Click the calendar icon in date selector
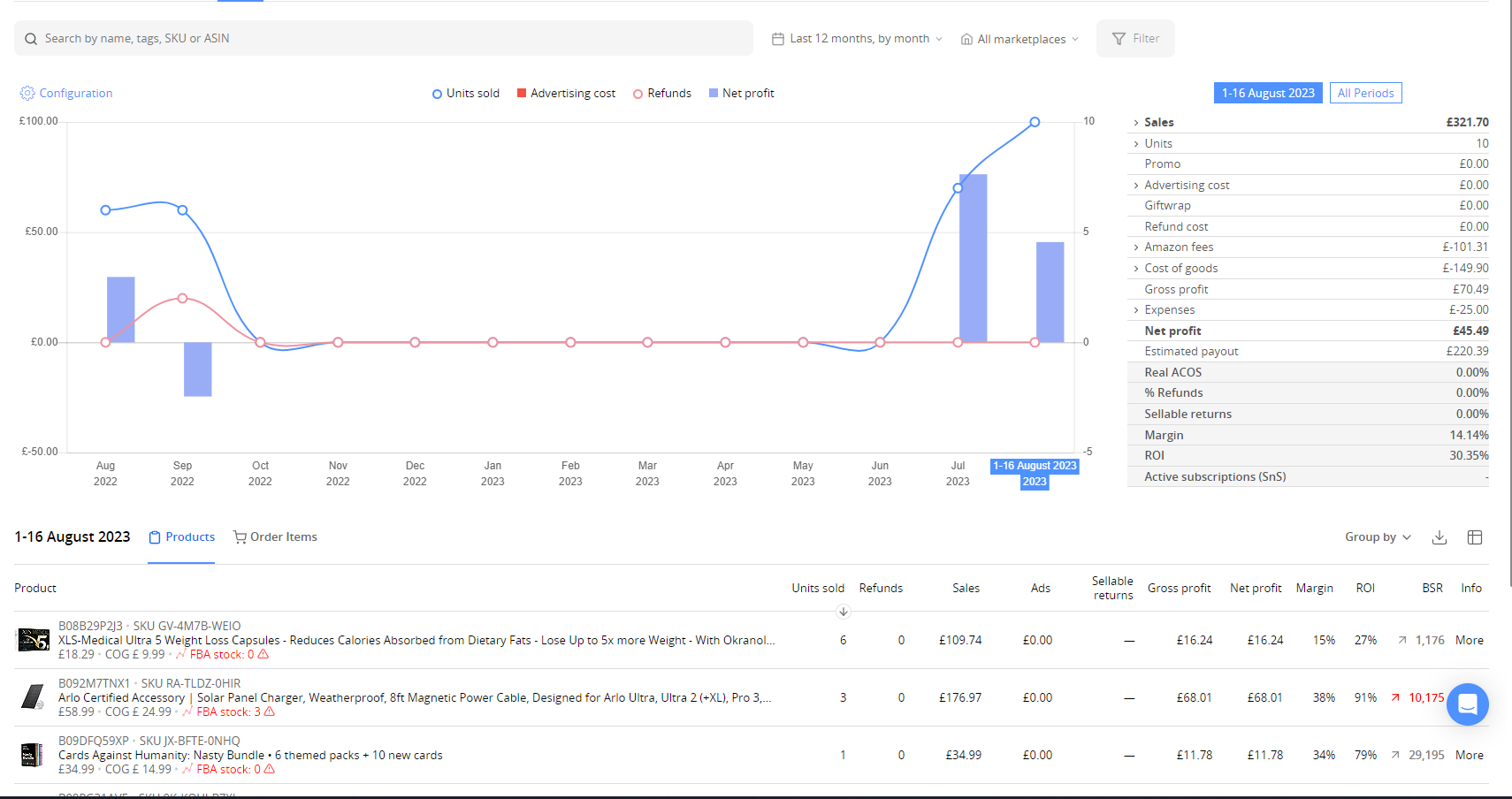 [x=776, y=38]
